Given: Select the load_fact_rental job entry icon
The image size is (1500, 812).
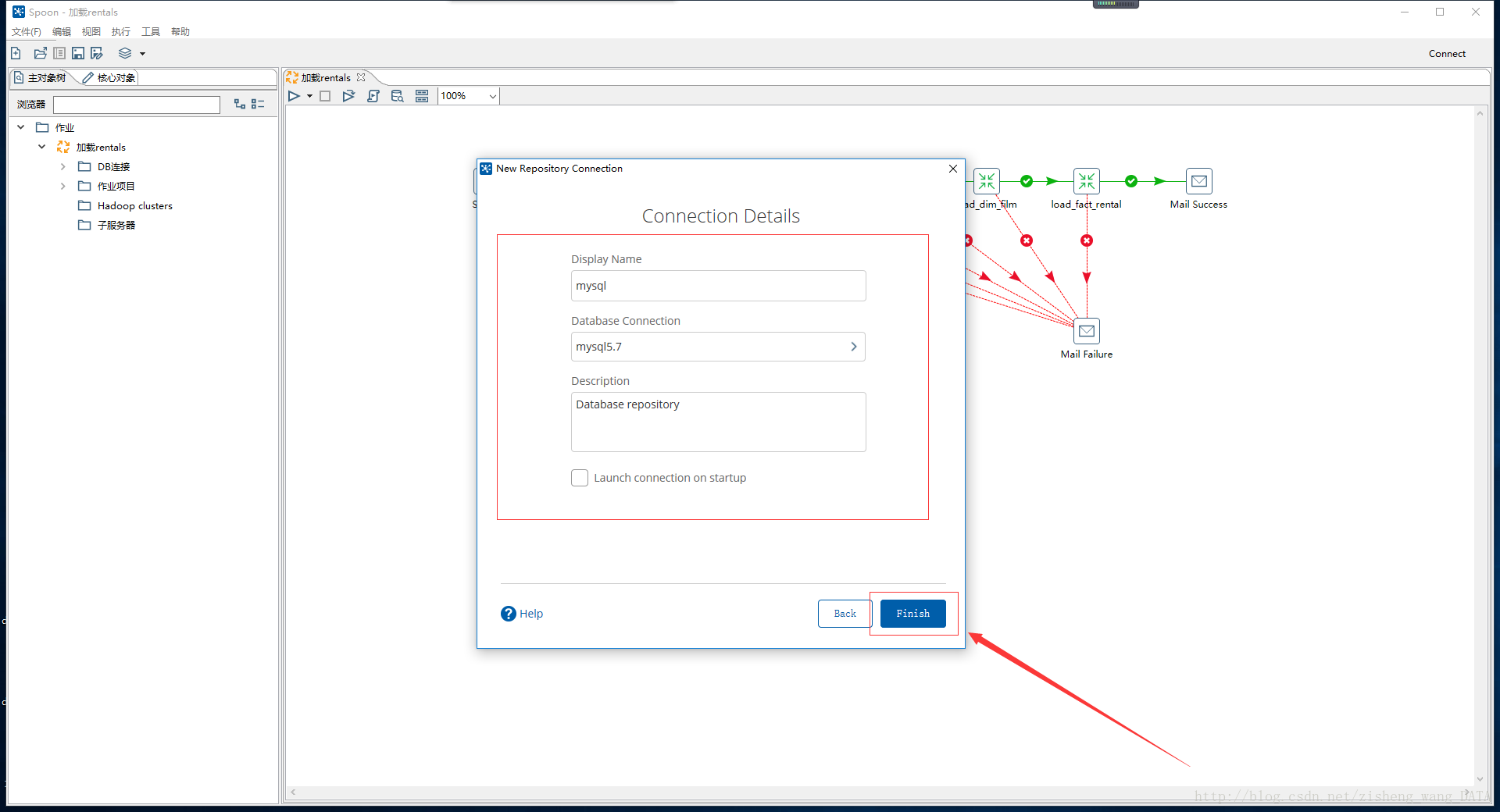Looking at the screenshot, I should tap(1087, 181).
